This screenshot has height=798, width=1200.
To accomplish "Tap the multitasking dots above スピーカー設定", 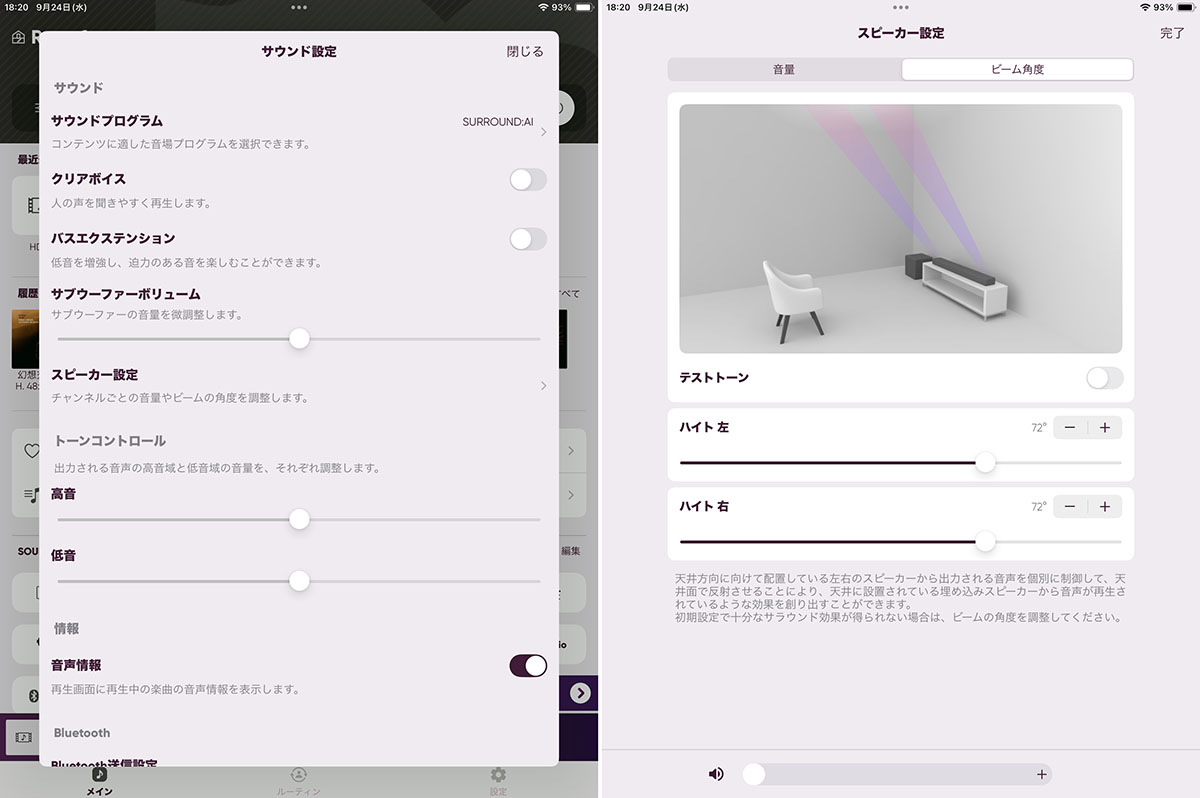I will (x=899, y=8).
